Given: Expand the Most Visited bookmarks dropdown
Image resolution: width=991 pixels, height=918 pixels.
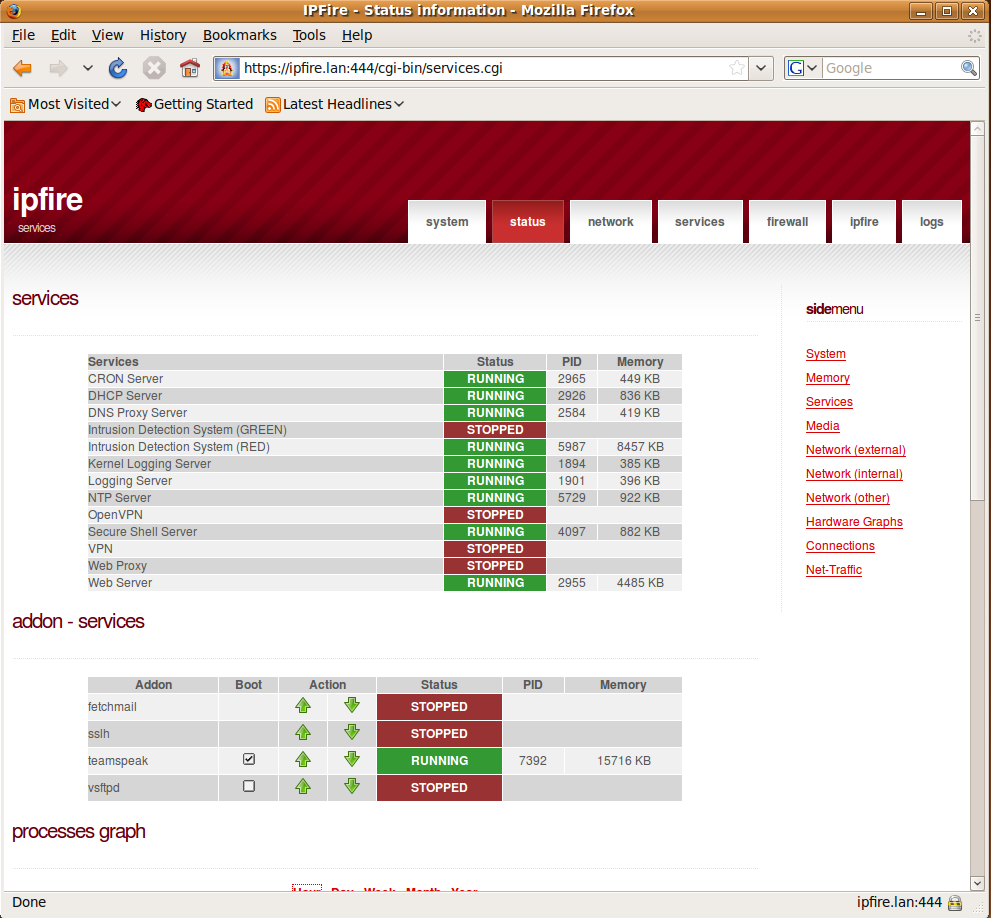Looking at the screenshot, I should 66,104.
